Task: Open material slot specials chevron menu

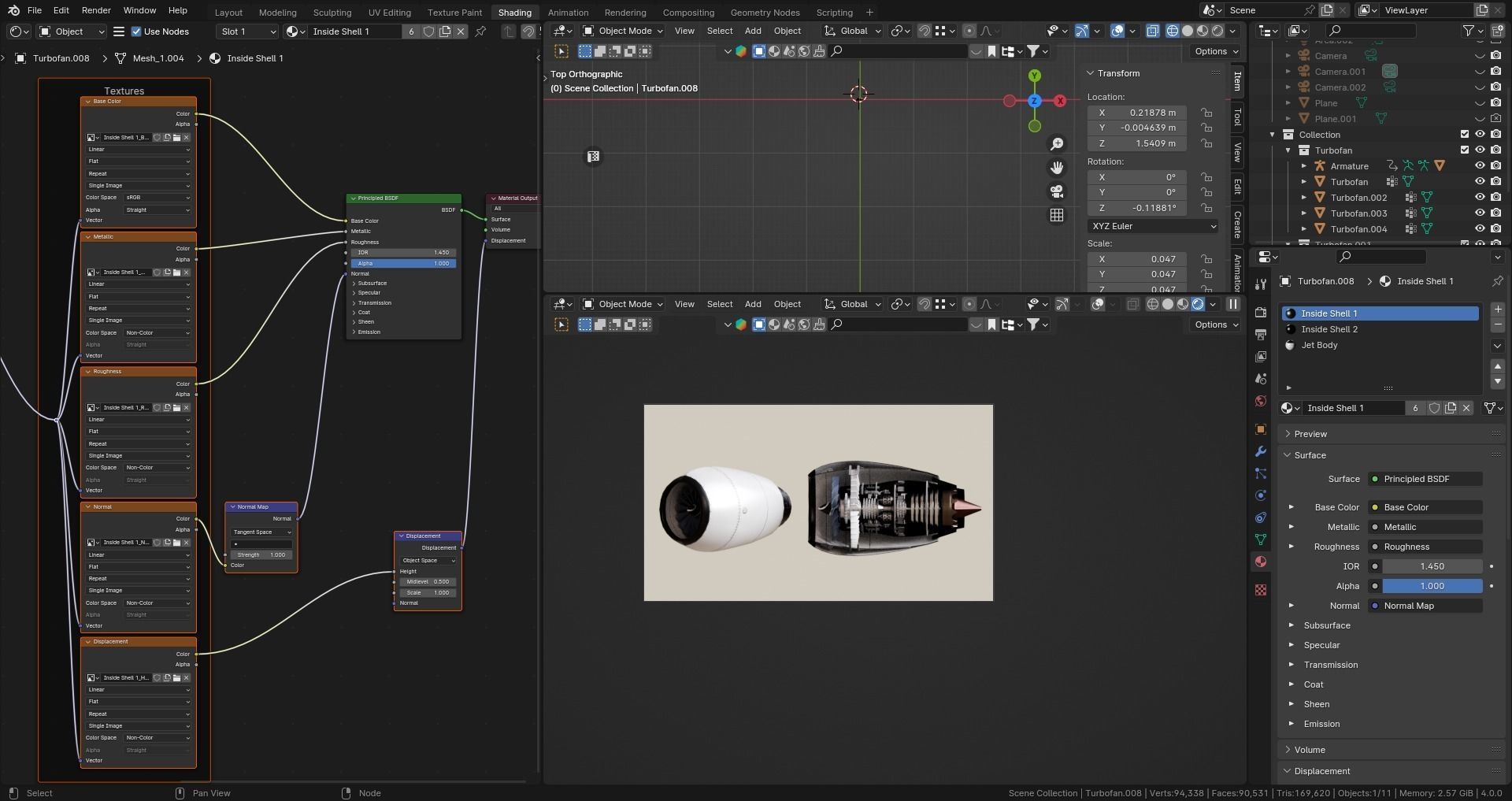Action: pyautogui.click(x=1498, y=346)
